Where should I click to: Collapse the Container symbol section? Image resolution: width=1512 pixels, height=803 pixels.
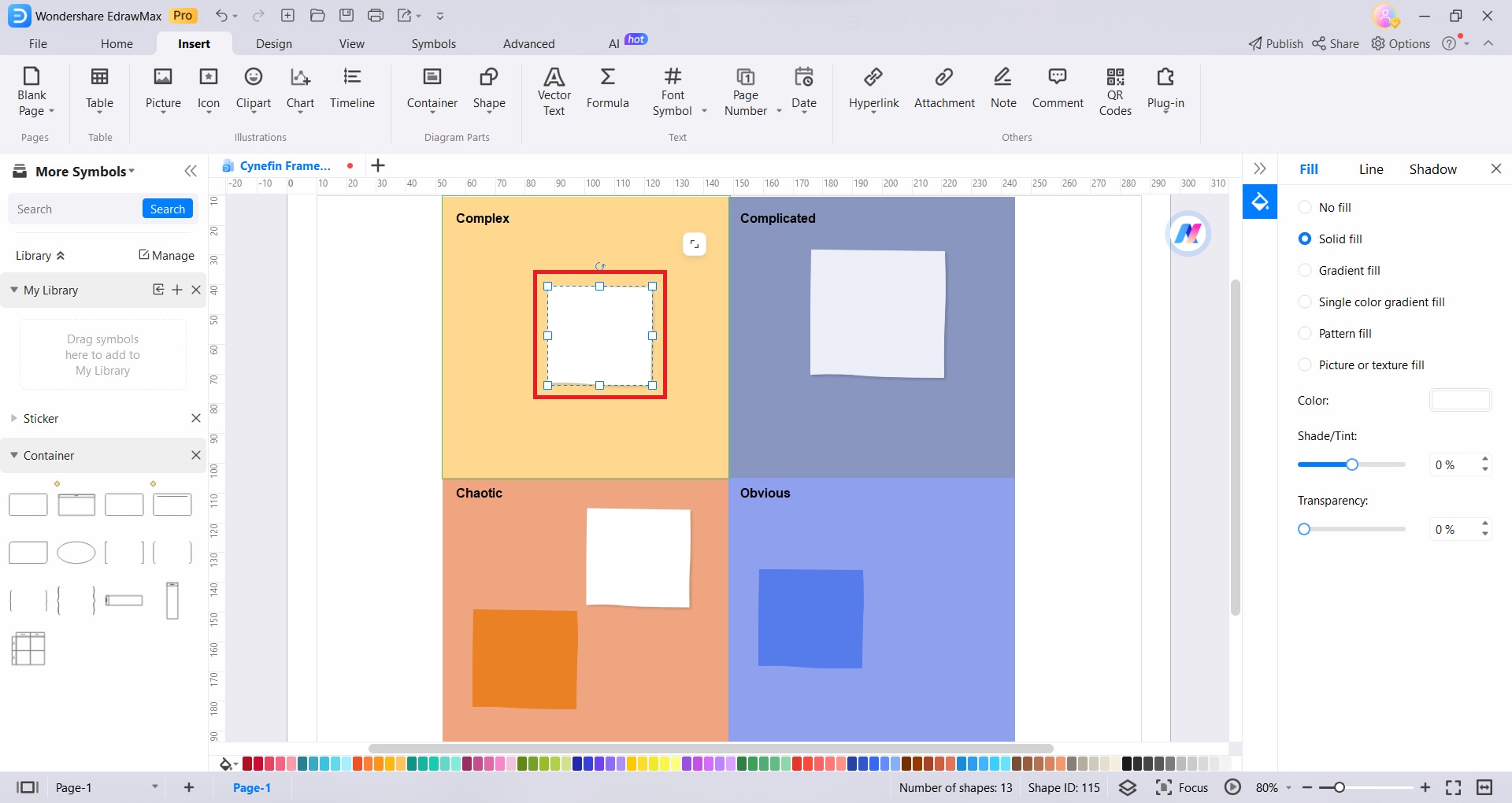[14, 455]
